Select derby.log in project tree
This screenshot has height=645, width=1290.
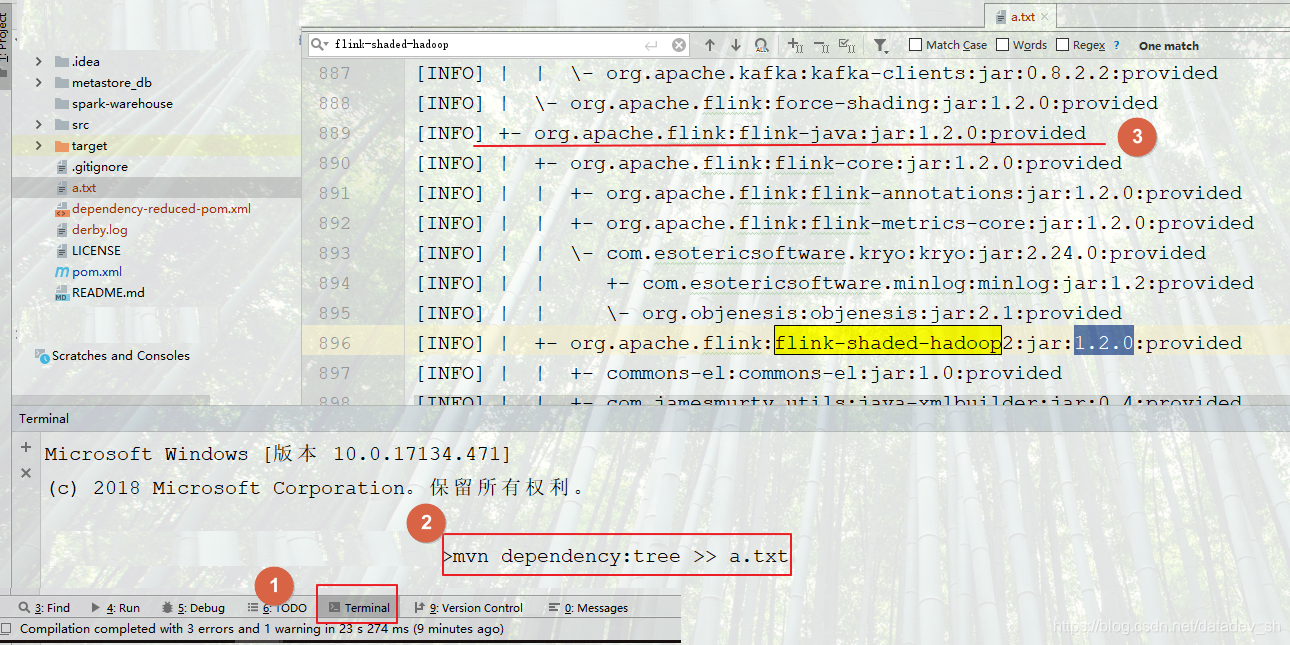point(99,229)
